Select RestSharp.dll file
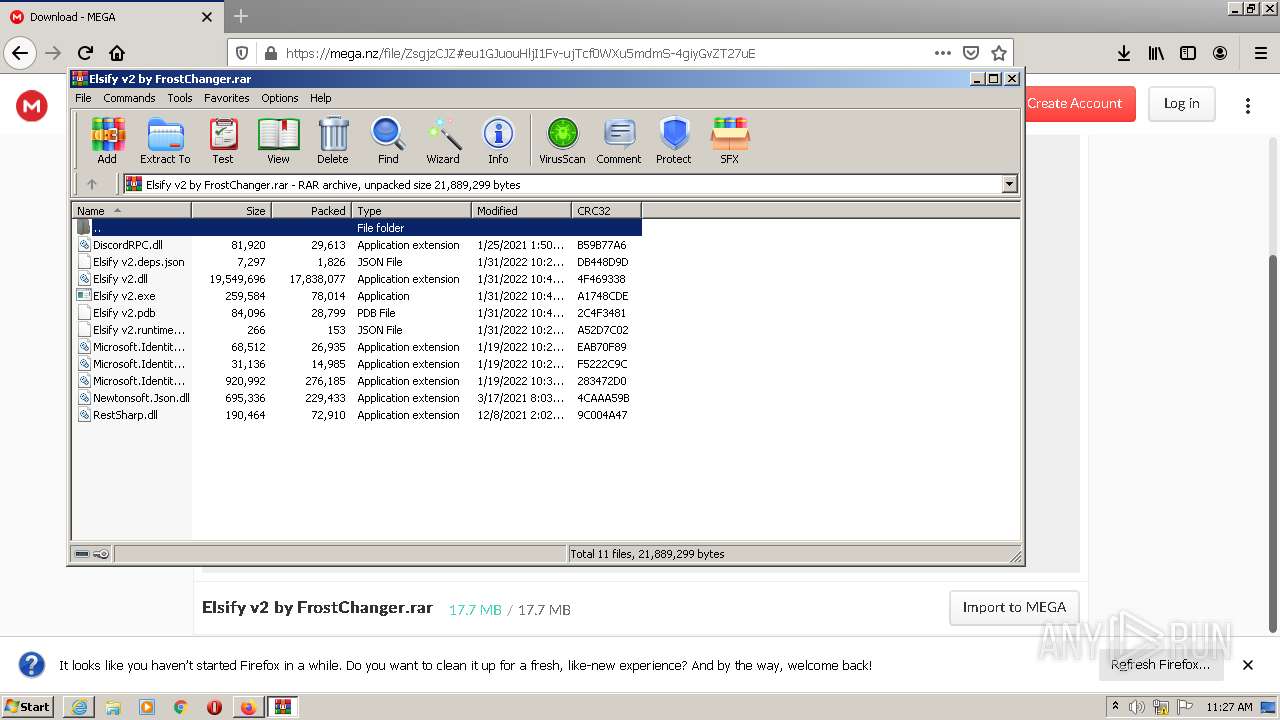Screen dimensions: 1280x720 click(x=357, y=415)
